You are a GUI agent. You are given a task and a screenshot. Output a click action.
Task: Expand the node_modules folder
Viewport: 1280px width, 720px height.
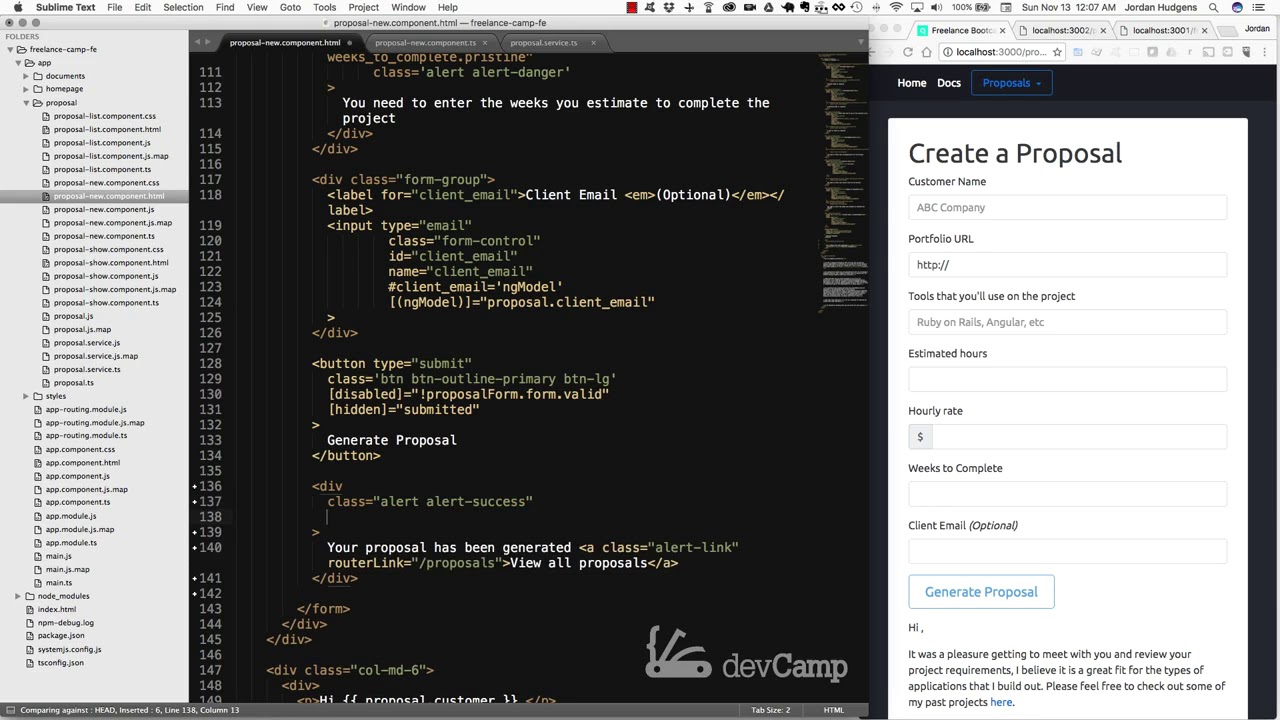pos(18,596)
